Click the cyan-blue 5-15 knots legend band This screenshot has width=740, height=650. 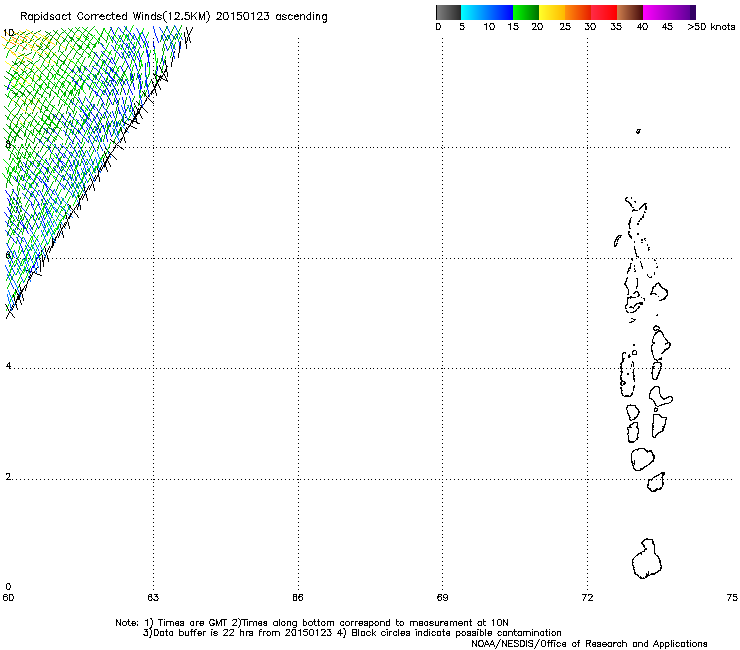coord(487,12)
